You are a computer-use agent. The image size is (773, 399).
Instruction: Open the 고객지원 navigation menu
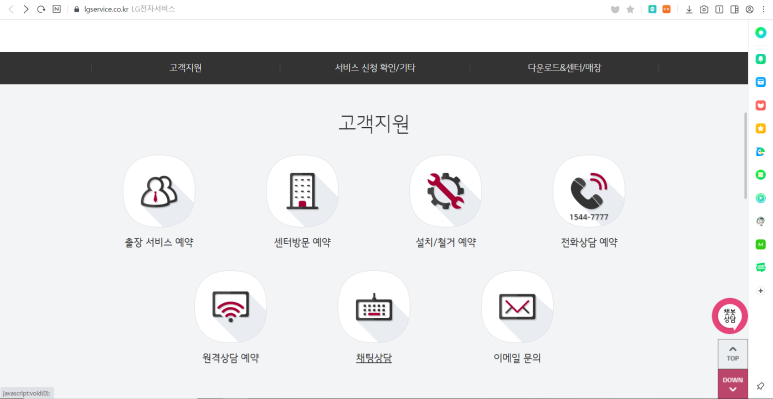click(x=185, y=68)
